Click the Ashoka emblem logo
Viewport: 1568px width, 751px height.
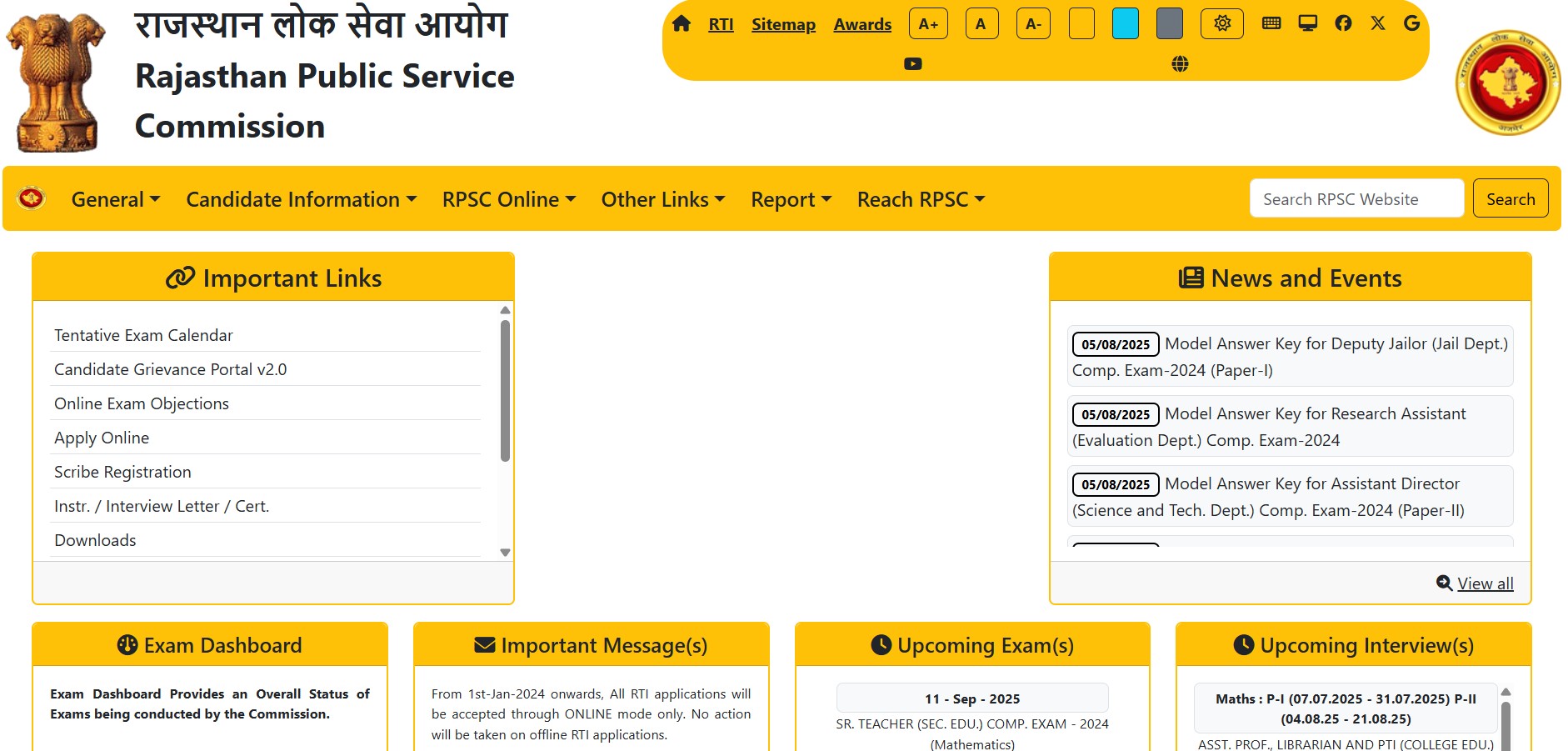coord(56,83)
